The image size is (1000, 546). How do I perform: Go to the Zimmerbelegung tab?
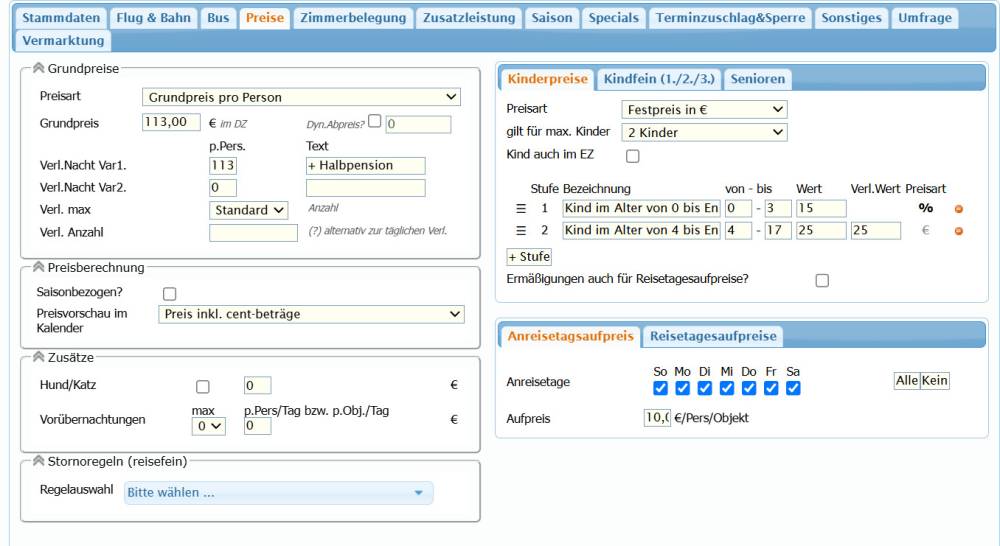353,18
